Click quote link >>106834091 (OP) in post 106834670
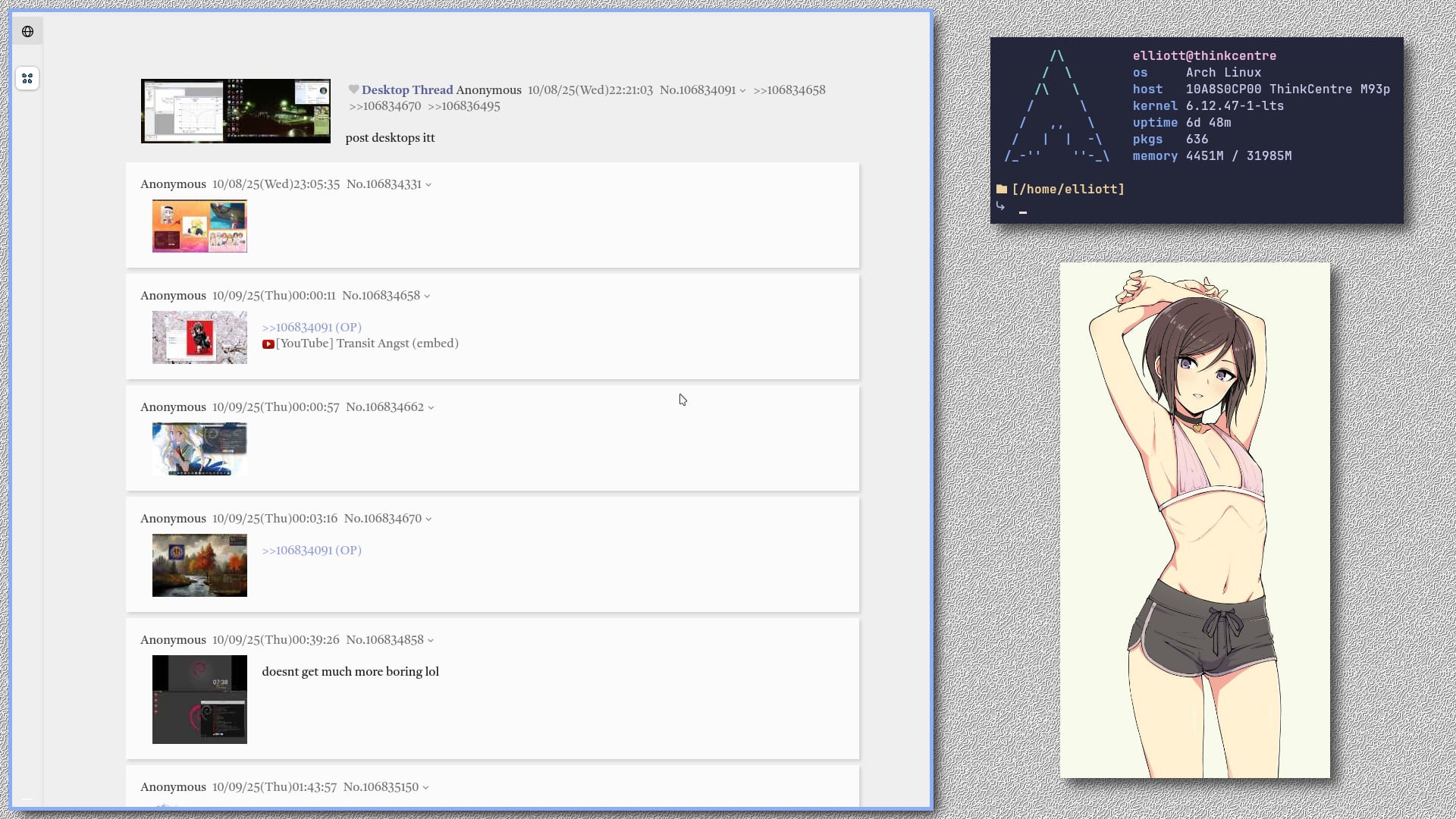This screenshot has width=1456, height=819. (311, 551)
